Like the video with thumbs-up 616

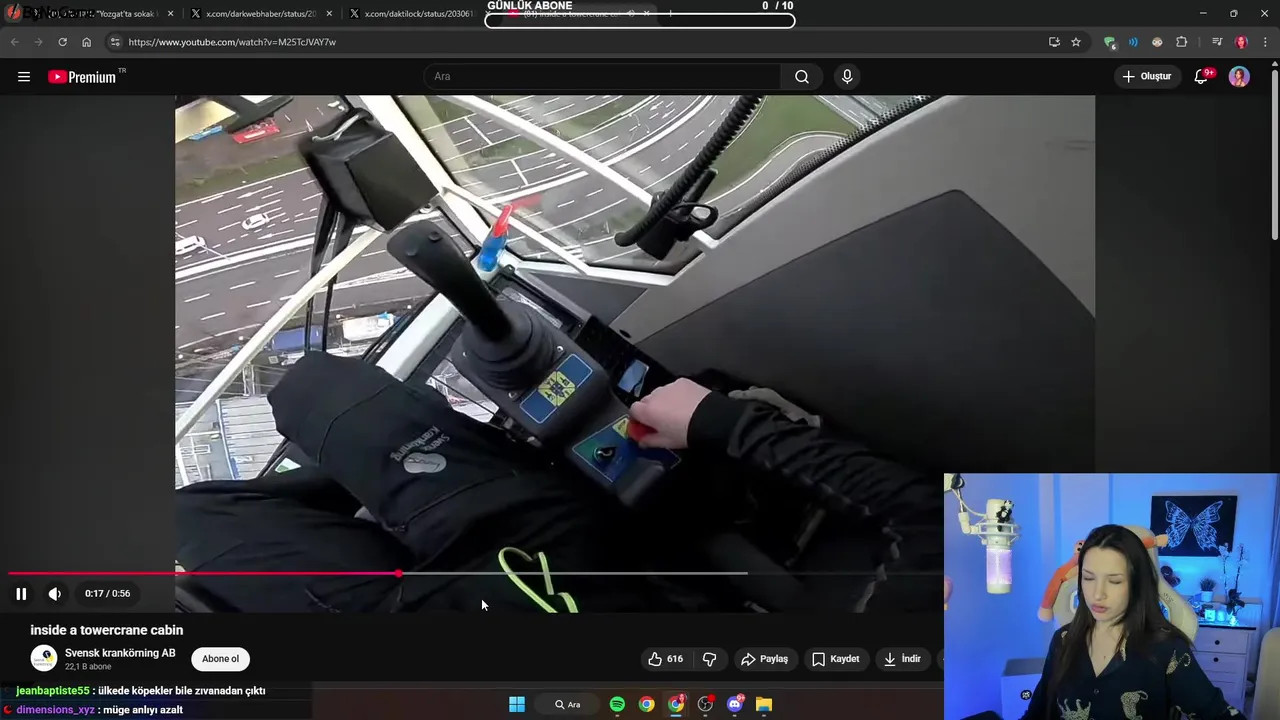665,659
